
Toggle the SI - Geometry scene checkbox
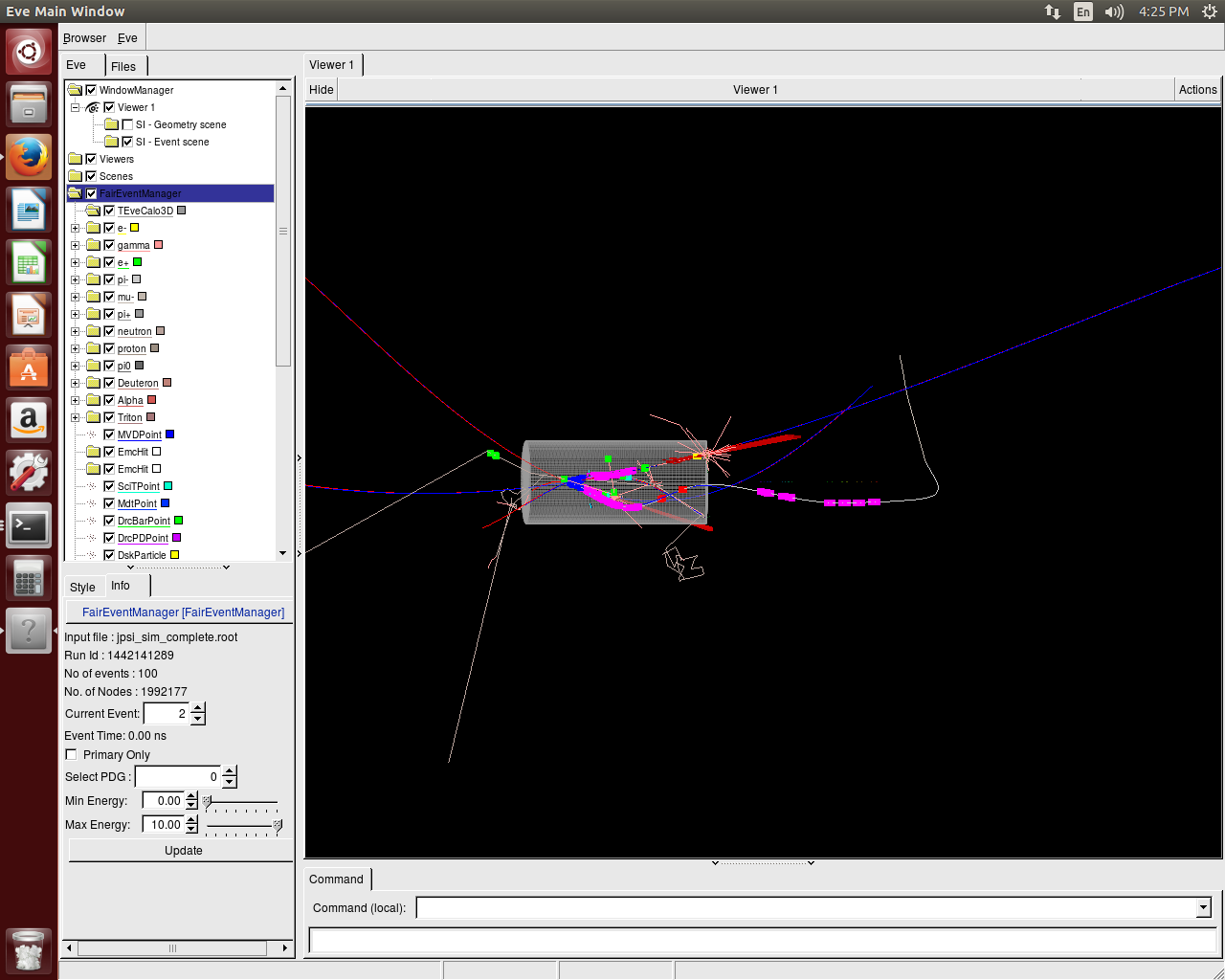pos(127,124)
